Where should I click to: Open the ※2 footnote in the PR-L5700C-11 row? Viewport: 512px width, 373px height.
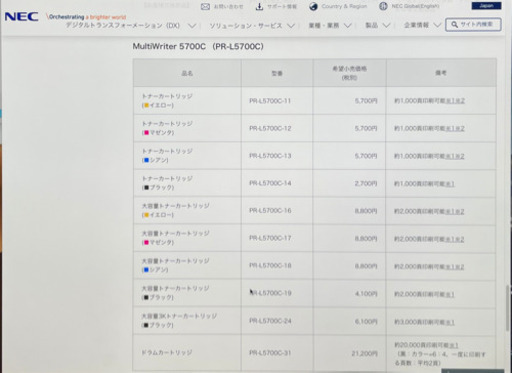coord(460,101)
